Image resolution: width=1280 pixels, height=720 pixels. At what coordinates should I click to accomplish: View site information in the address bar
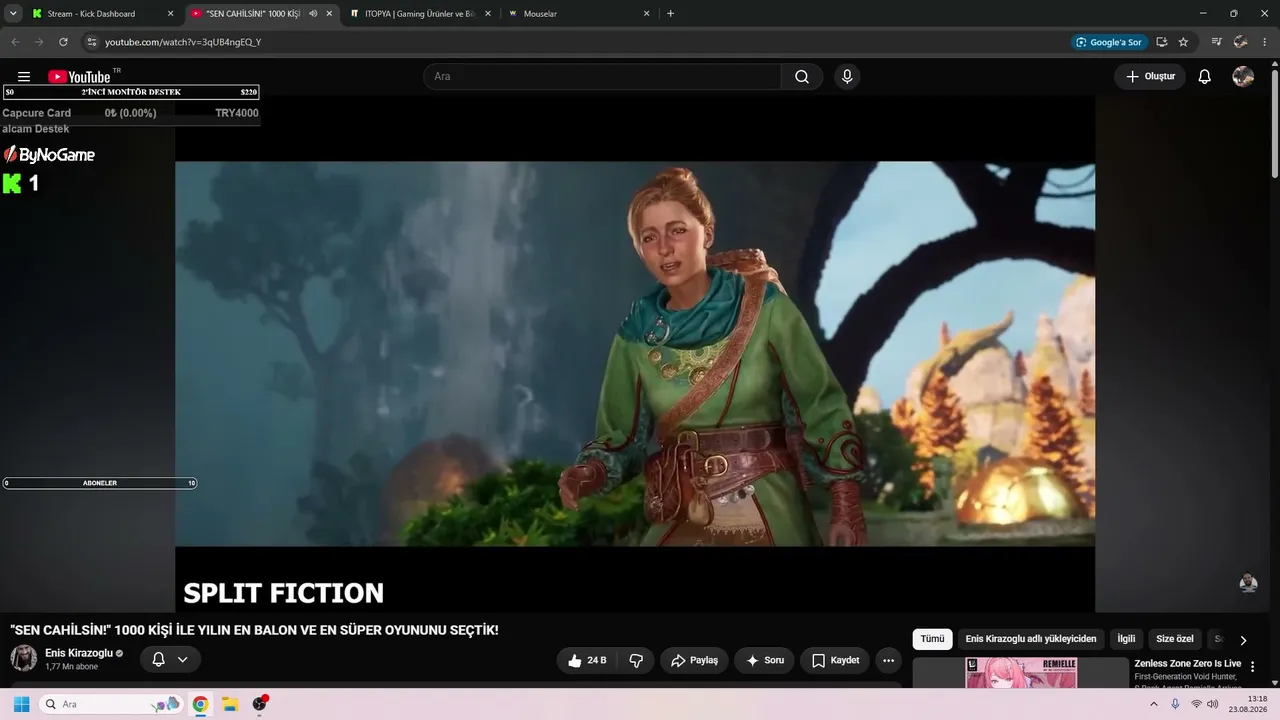(x=91, y=42)
